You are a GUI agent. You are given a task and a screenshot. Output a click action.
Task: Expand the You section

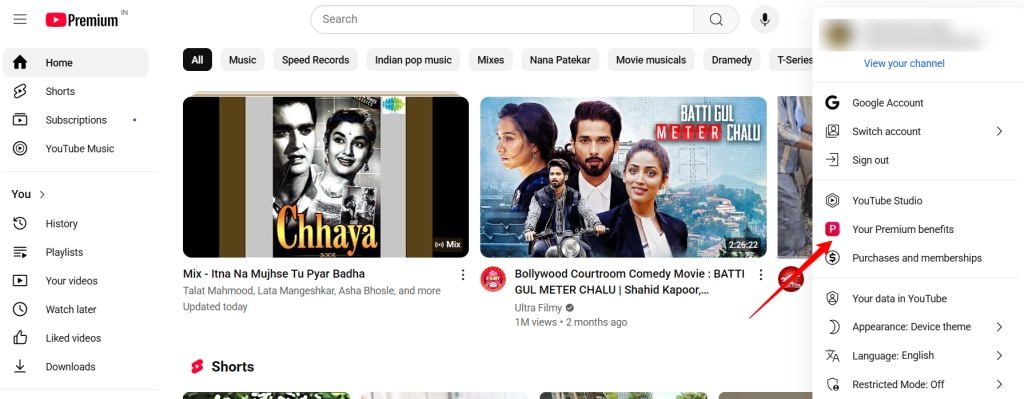click(29, 194)
